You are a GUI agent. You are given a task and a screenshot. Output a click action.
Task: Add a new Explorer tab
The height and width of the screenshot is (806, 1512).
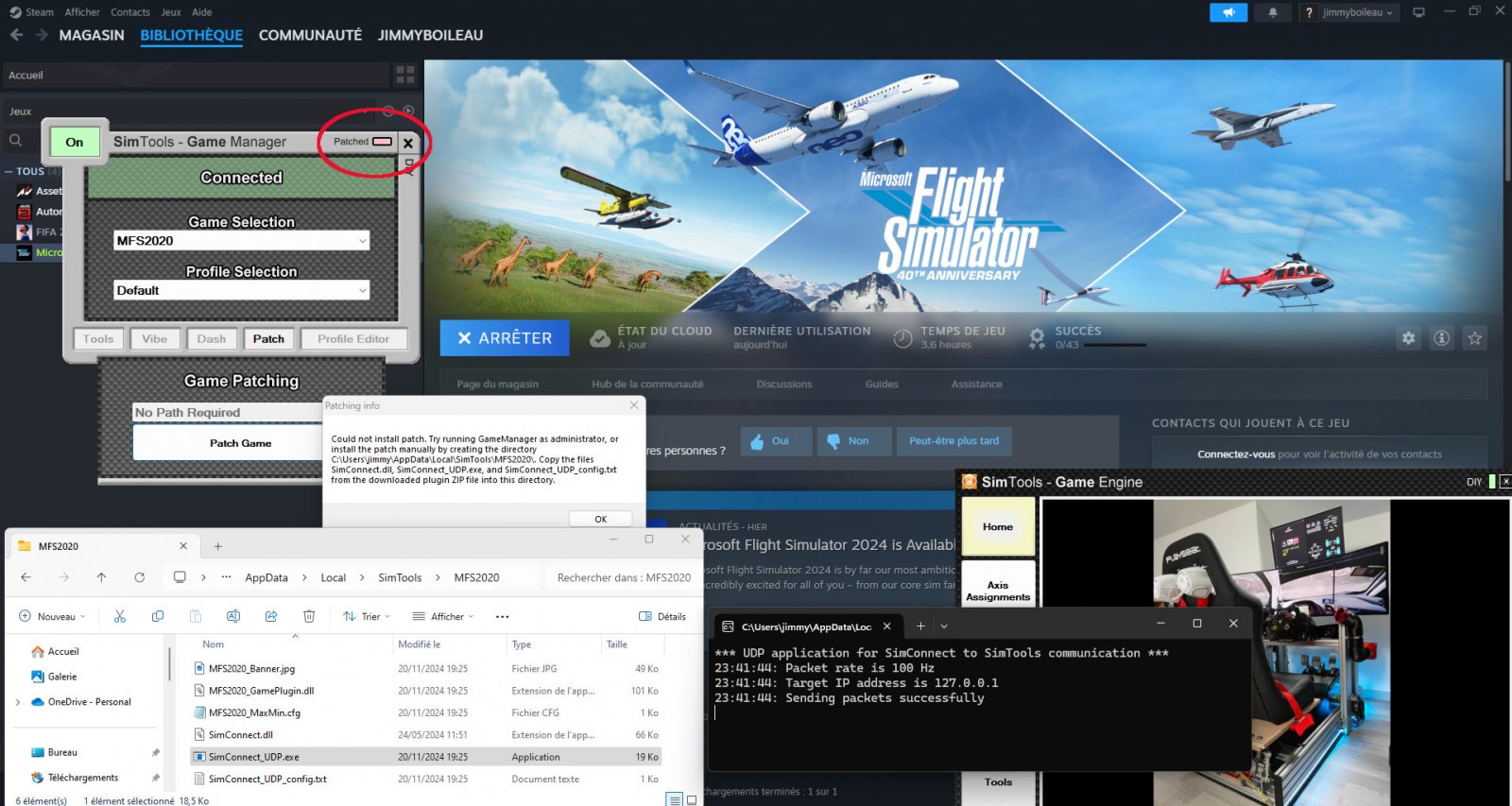pyautogui.click(x=217, y=546)
